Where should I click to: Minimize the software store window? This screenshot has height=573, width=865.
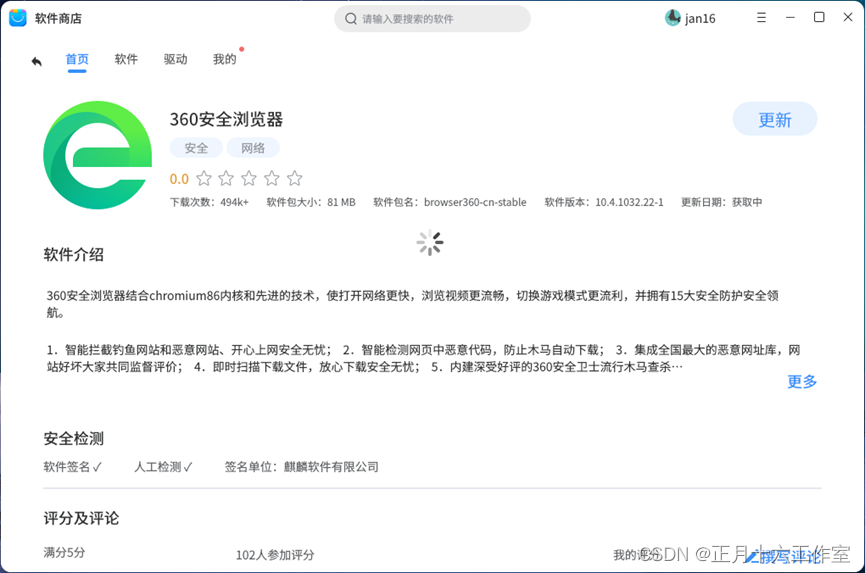click(790, 18)
